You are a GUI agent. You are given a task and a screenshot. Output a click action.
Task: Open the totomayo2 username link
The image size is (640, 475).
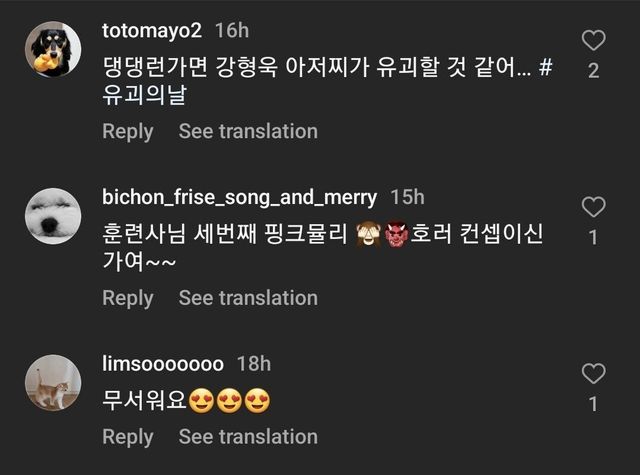[153, 30]
